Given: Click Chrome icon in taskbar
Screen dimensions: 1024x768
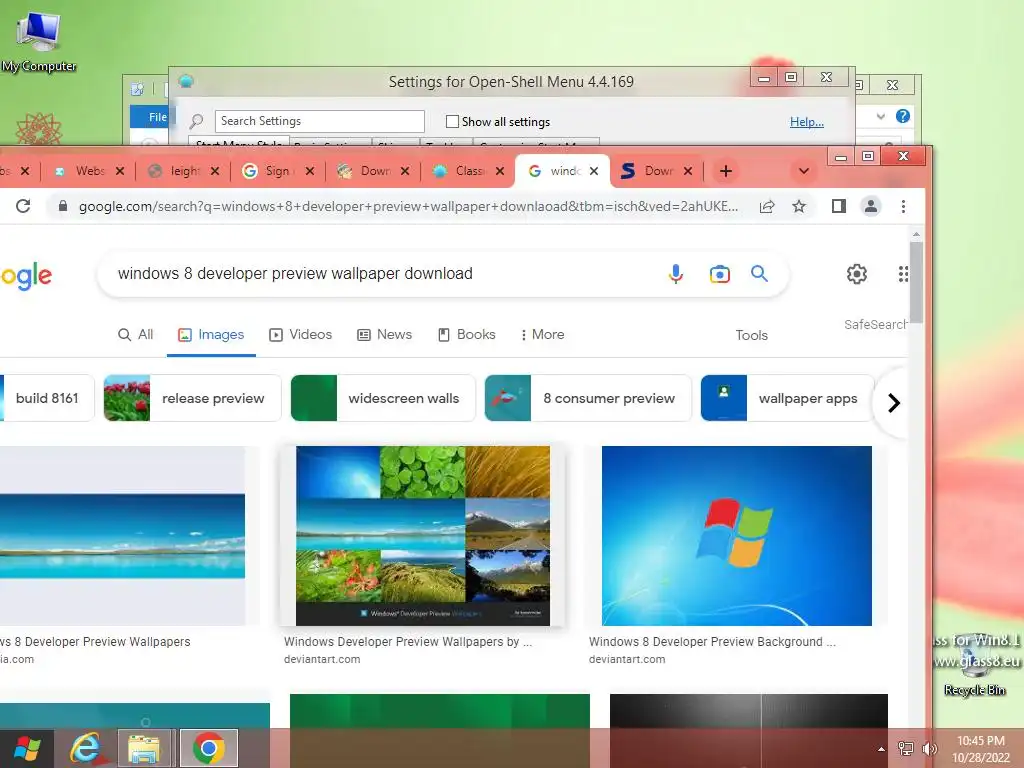Looking at the screenshot, I should point(208,748).
